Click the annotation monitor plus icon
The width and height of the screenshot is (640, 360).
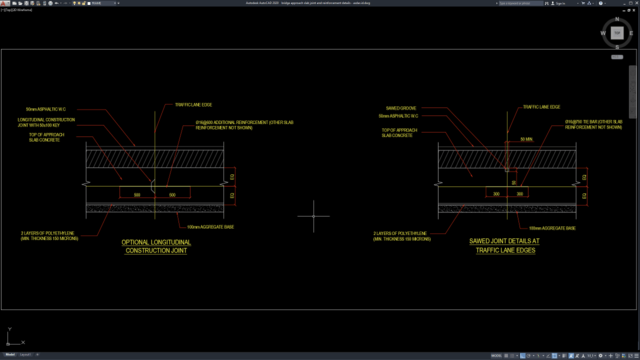click(611, 356)
